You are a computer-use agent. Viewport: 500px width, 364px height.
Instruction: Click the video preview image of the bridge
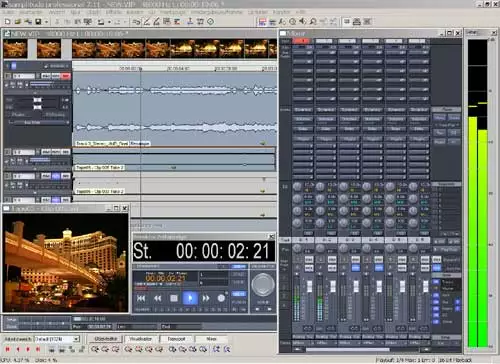pos(65,263)
